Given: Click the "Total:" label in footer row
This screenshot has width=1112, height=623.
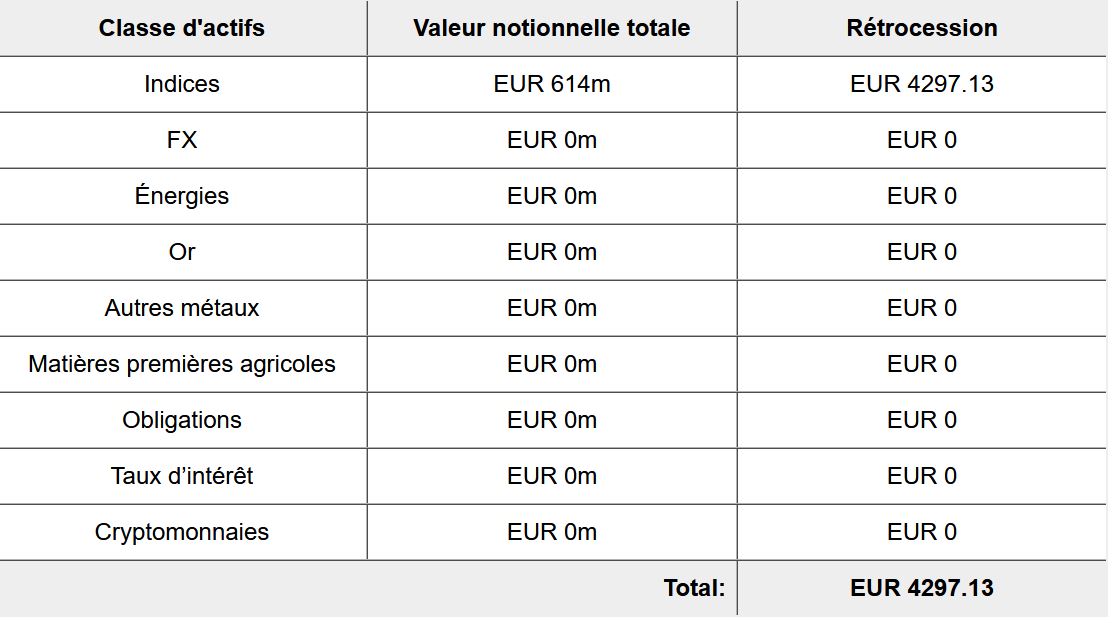Looking at the screenshot, I should pos(694,588).
